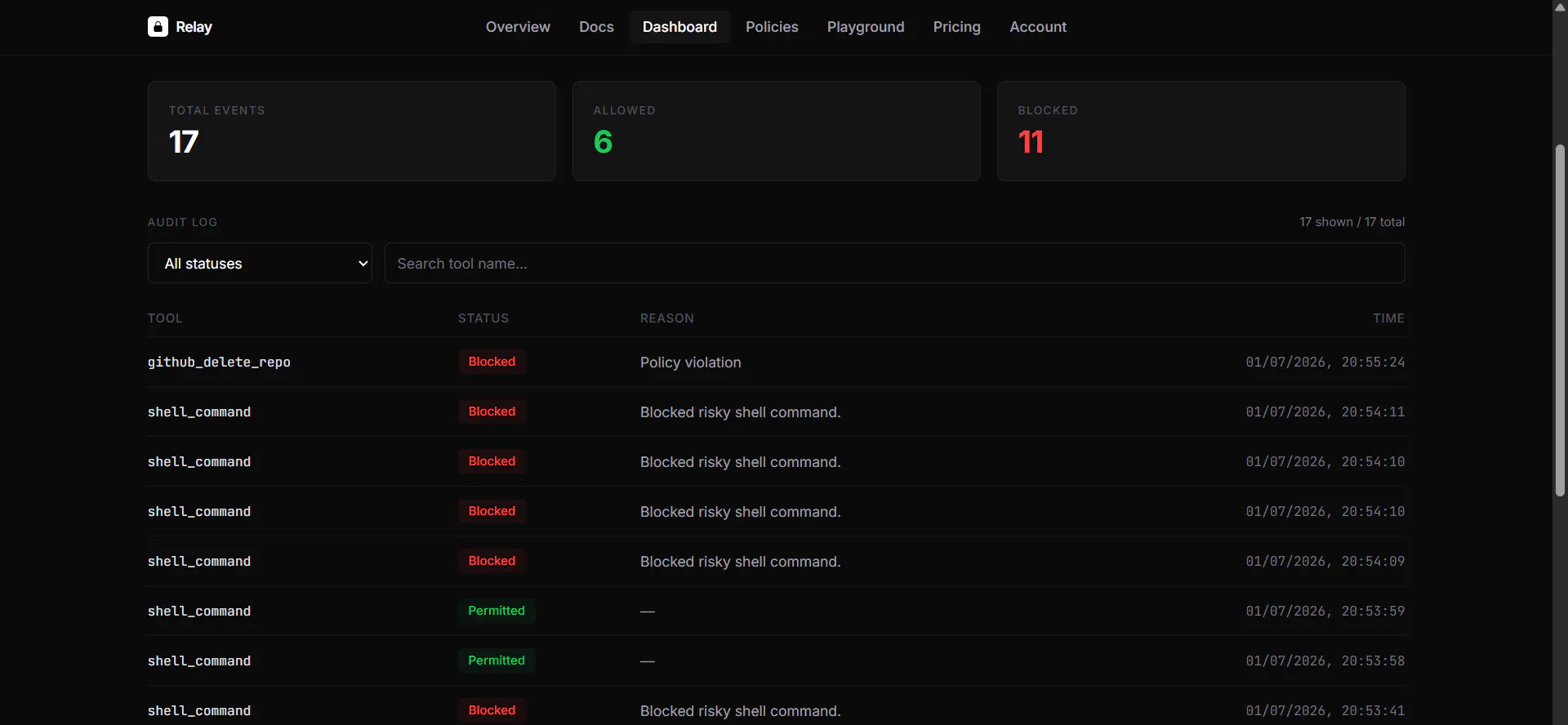Screen dimensions: 1568x725
Task: Click the Blocked badge at 20:54:11
Action: 492,411
